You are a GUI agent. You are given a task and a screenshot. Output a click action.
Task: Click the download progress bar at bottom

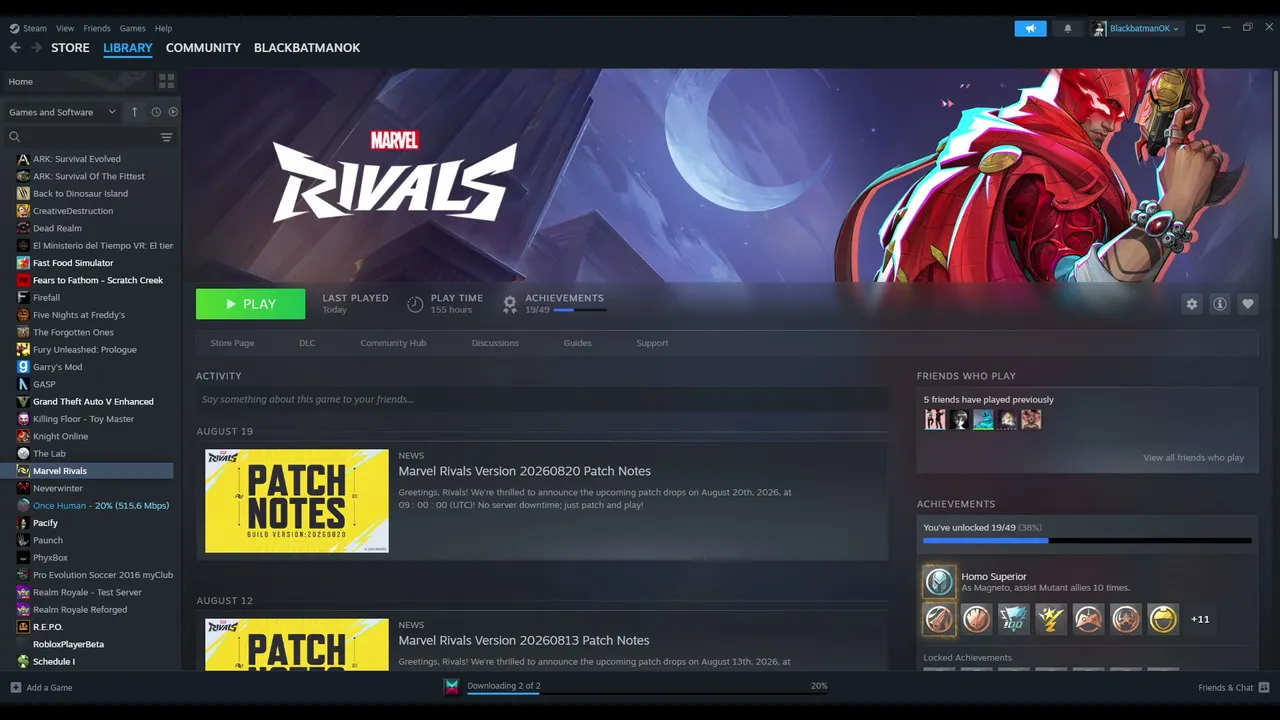click(647, 694)
